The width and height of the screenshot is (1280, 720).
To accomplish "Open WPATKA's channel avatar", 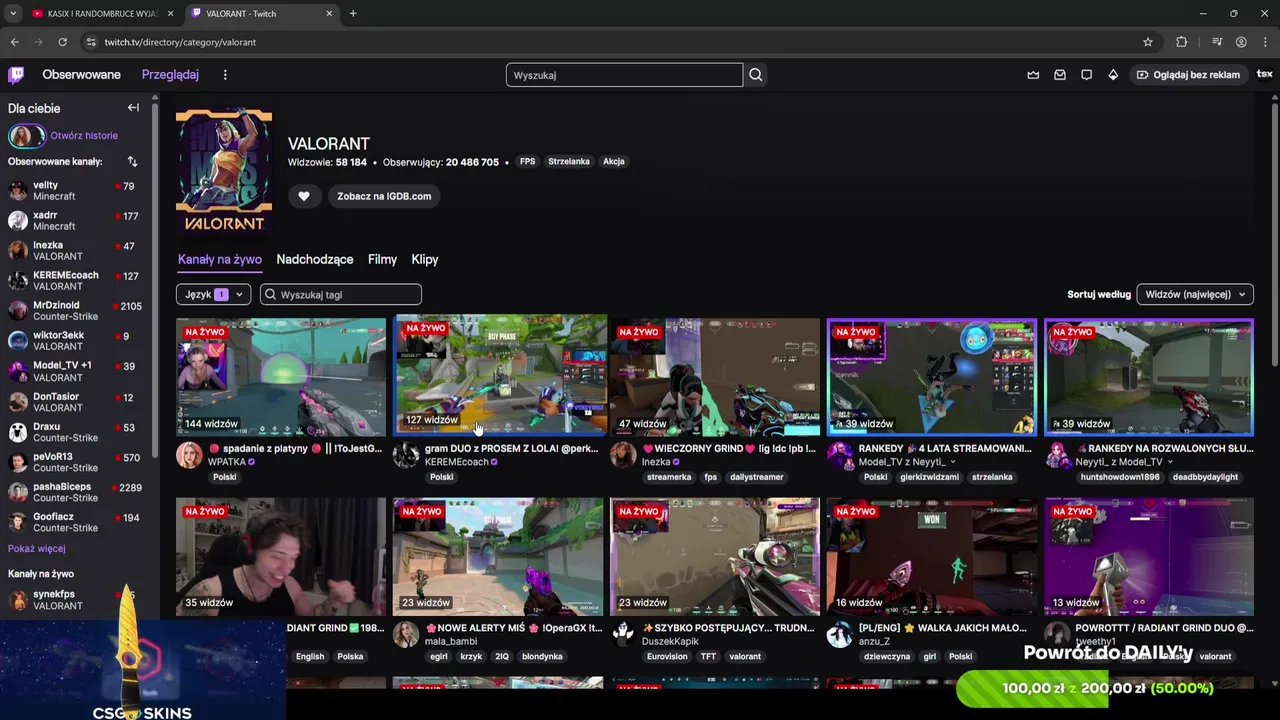I will [189, 455].
